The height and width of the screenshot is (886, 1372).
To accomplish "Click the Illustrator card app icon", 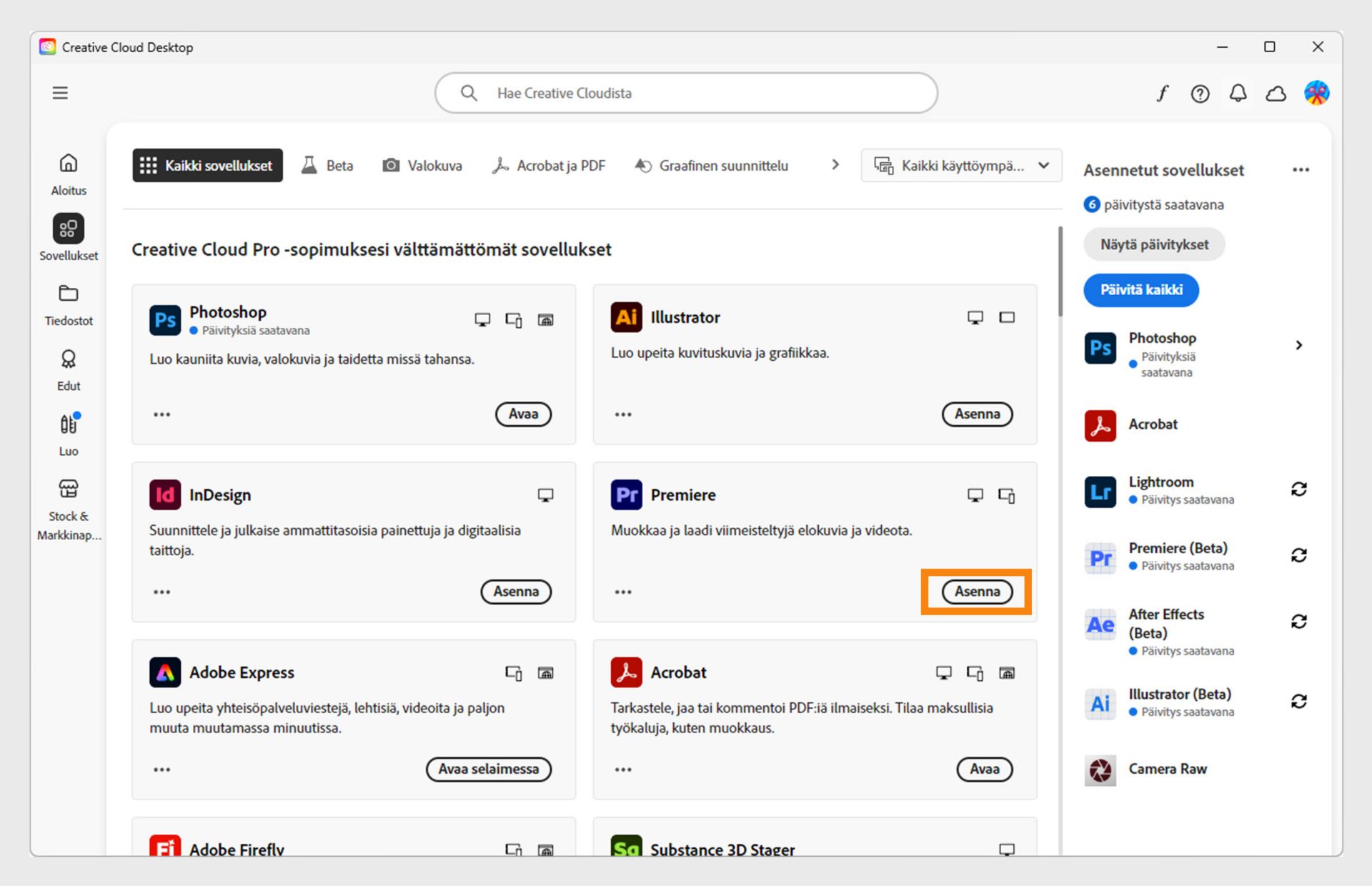I will point(626,317).
